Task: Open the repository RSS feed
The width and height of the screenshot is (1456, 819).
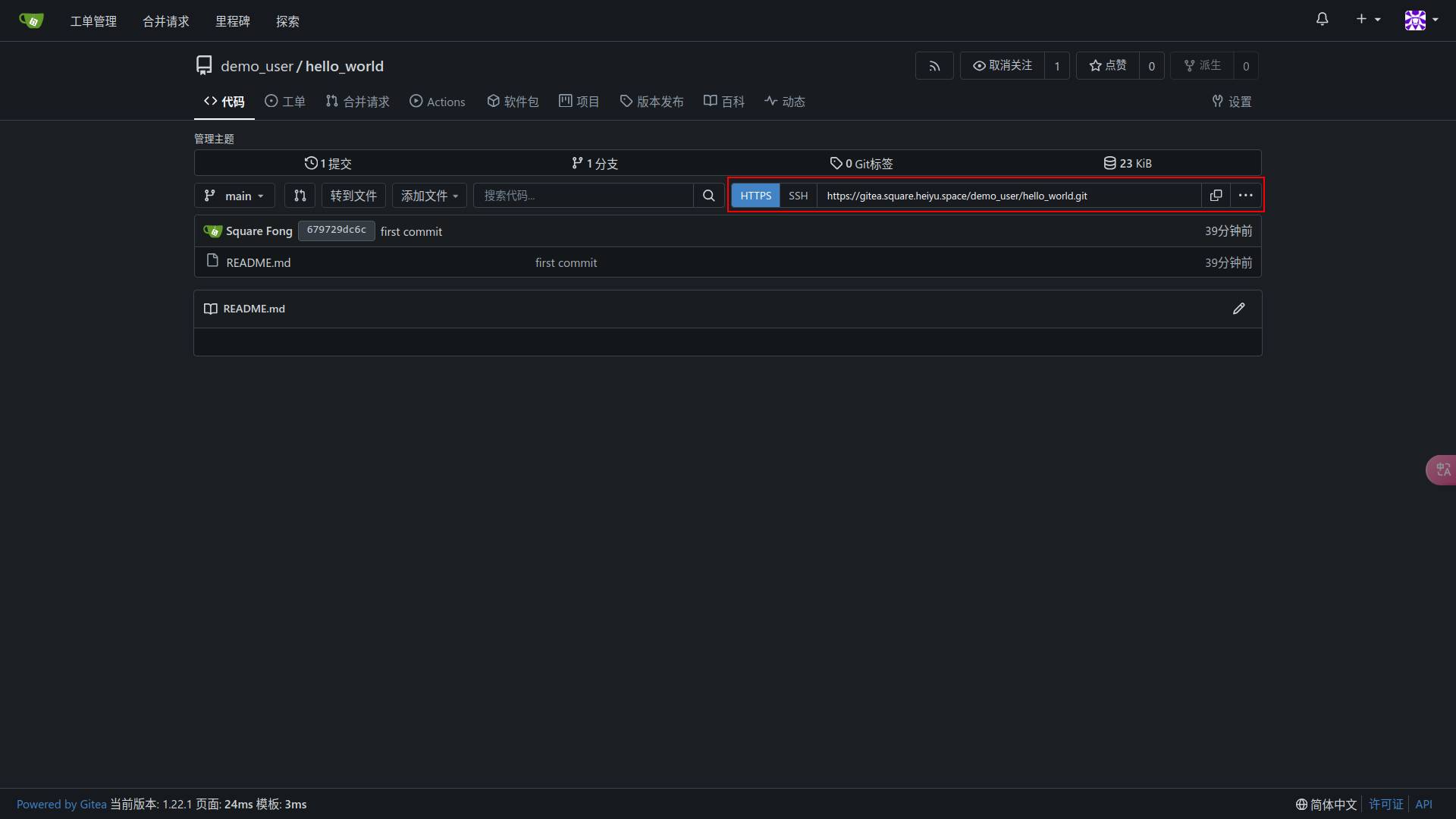Action: pyautogui.click(x=934, y=66)
